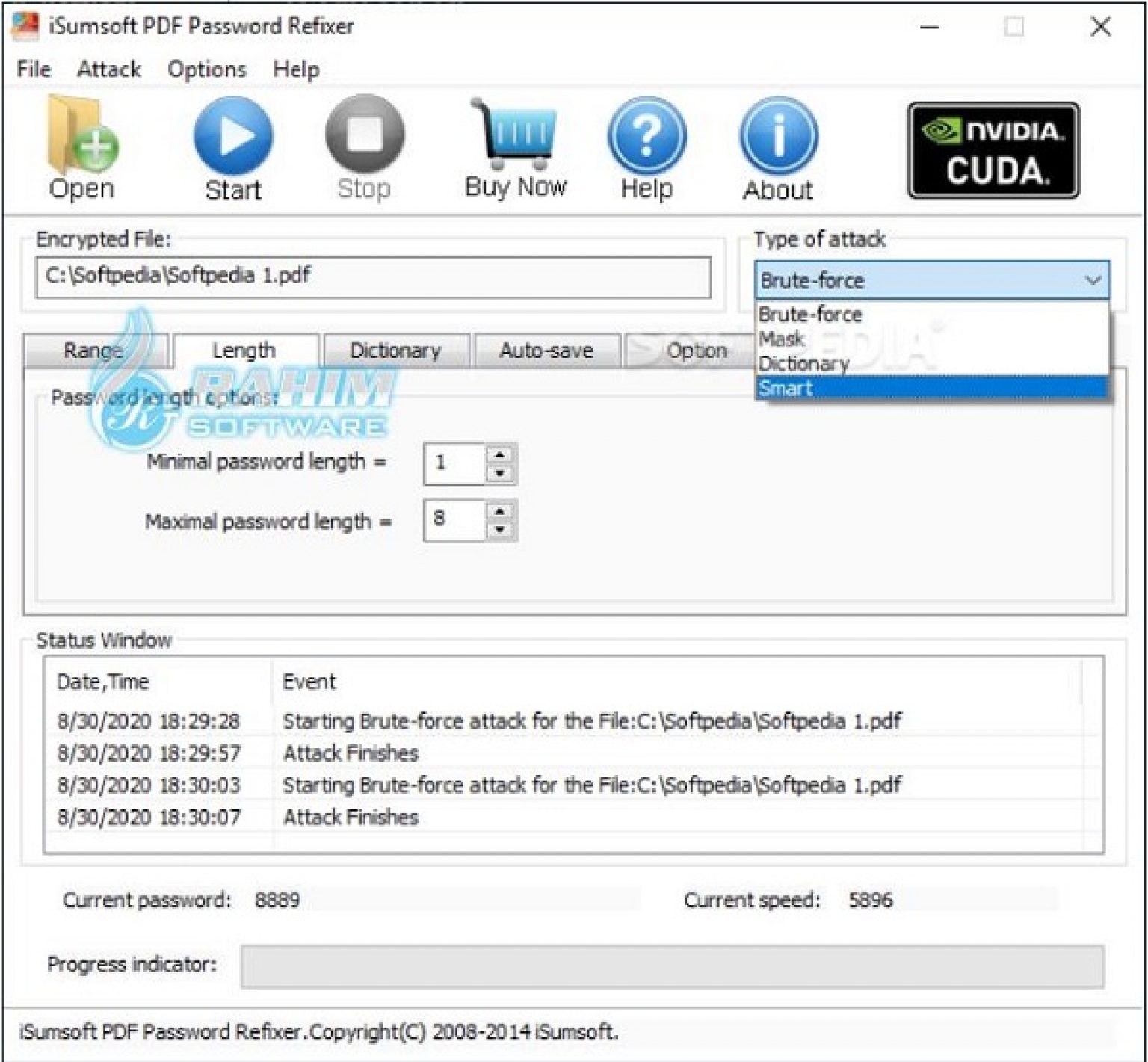Select the Length tab
Image resolution: width=1148 pixels, height=1062 pixels.
[244, 351]
